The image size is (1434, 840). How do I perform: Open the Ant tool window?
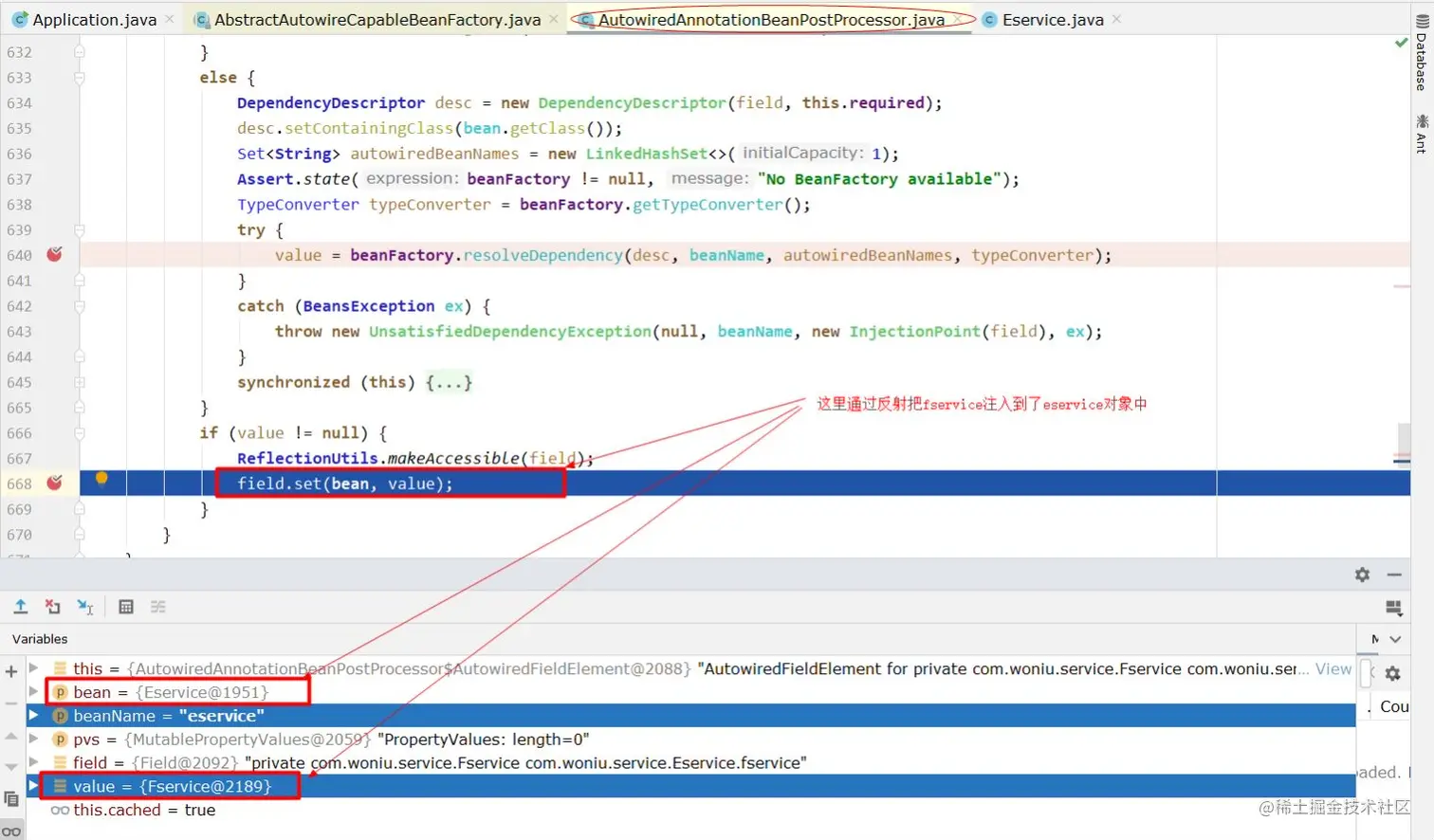[1421, 134]
